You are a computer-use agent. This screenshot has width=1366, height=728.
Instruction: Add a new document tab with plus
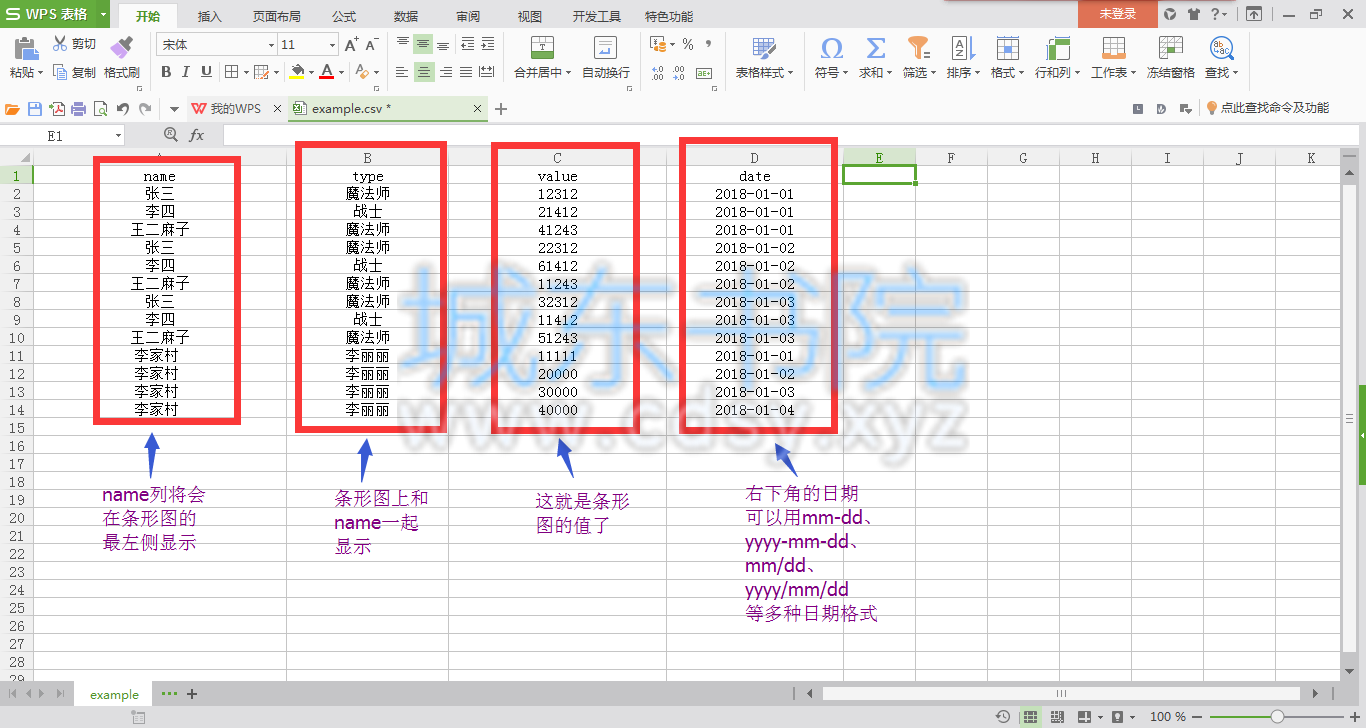[x=501, y=109]
